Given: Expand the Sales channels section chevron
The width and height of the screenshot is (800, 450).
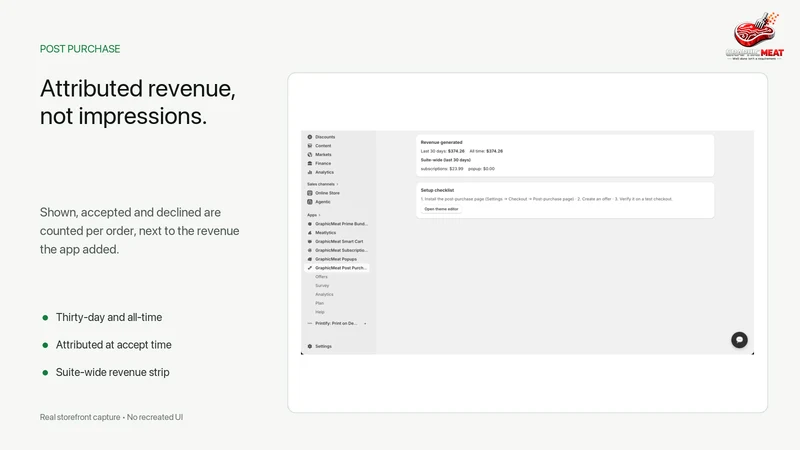Looking at the screenshot, I should click(x=338, y=184).
